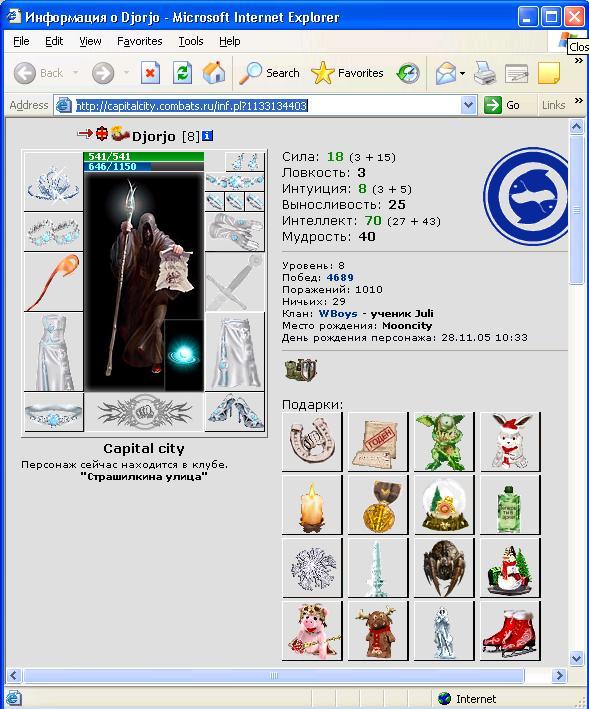
Task: Expand toolbar overflow chevron
Action: tap(579, 61)
